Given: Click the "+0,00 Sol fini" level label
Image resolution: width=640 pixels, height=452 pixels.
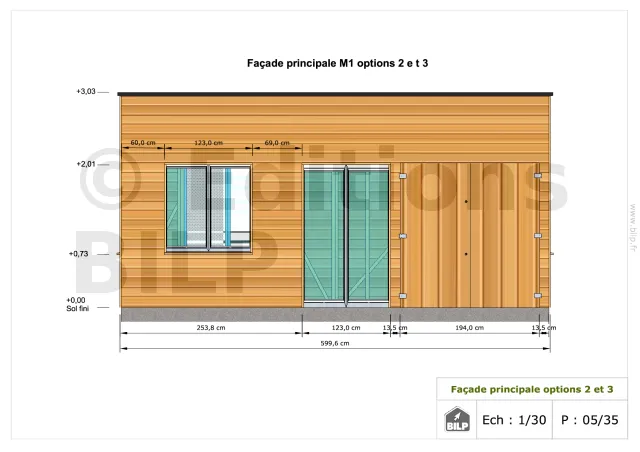Looking at the screenshot, I should click(x=76, y=304).
